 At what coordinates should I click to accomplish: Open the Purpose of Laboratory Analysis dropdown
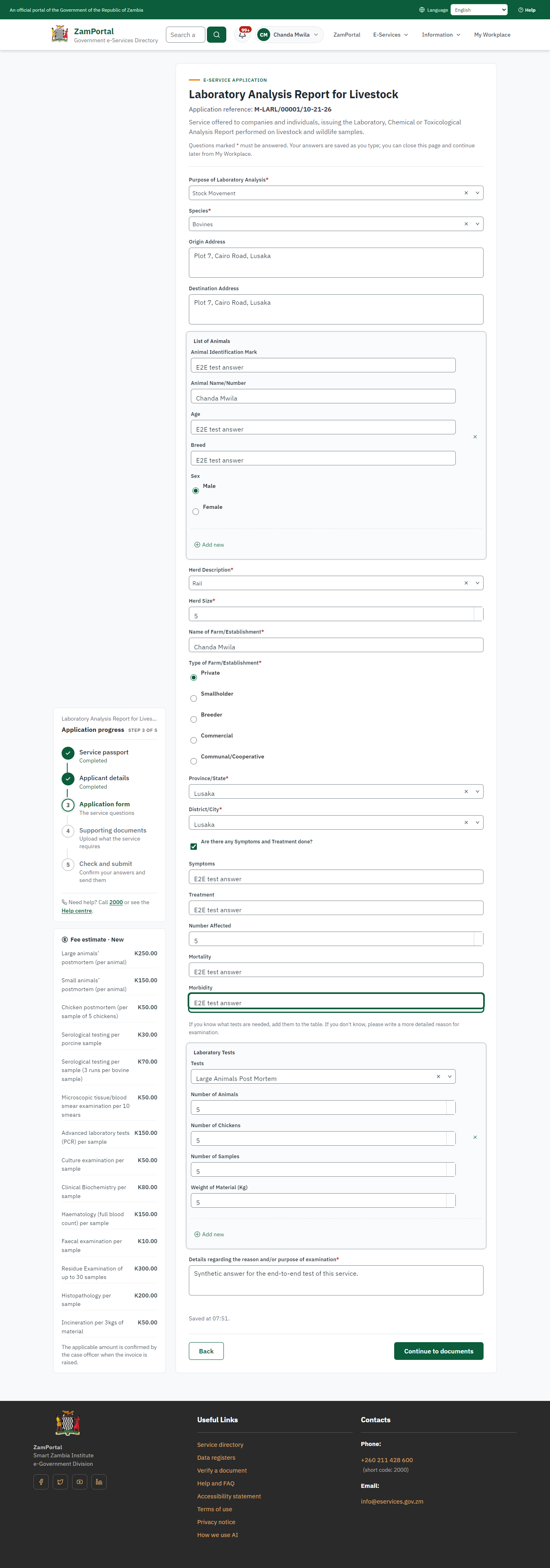[x=478, y=193]
